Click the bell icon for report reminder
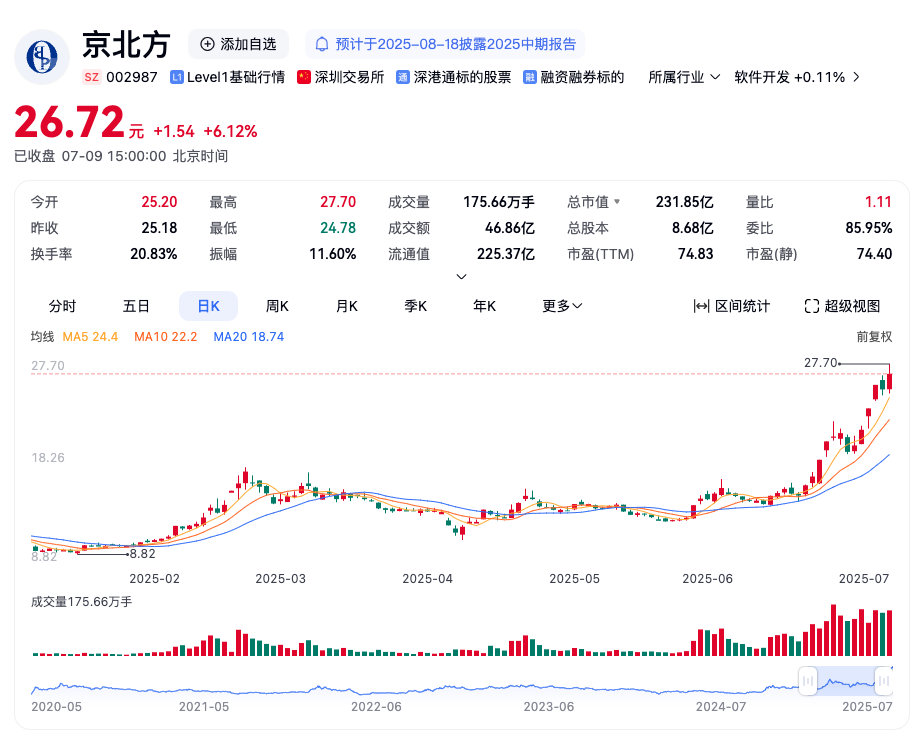 322,45
